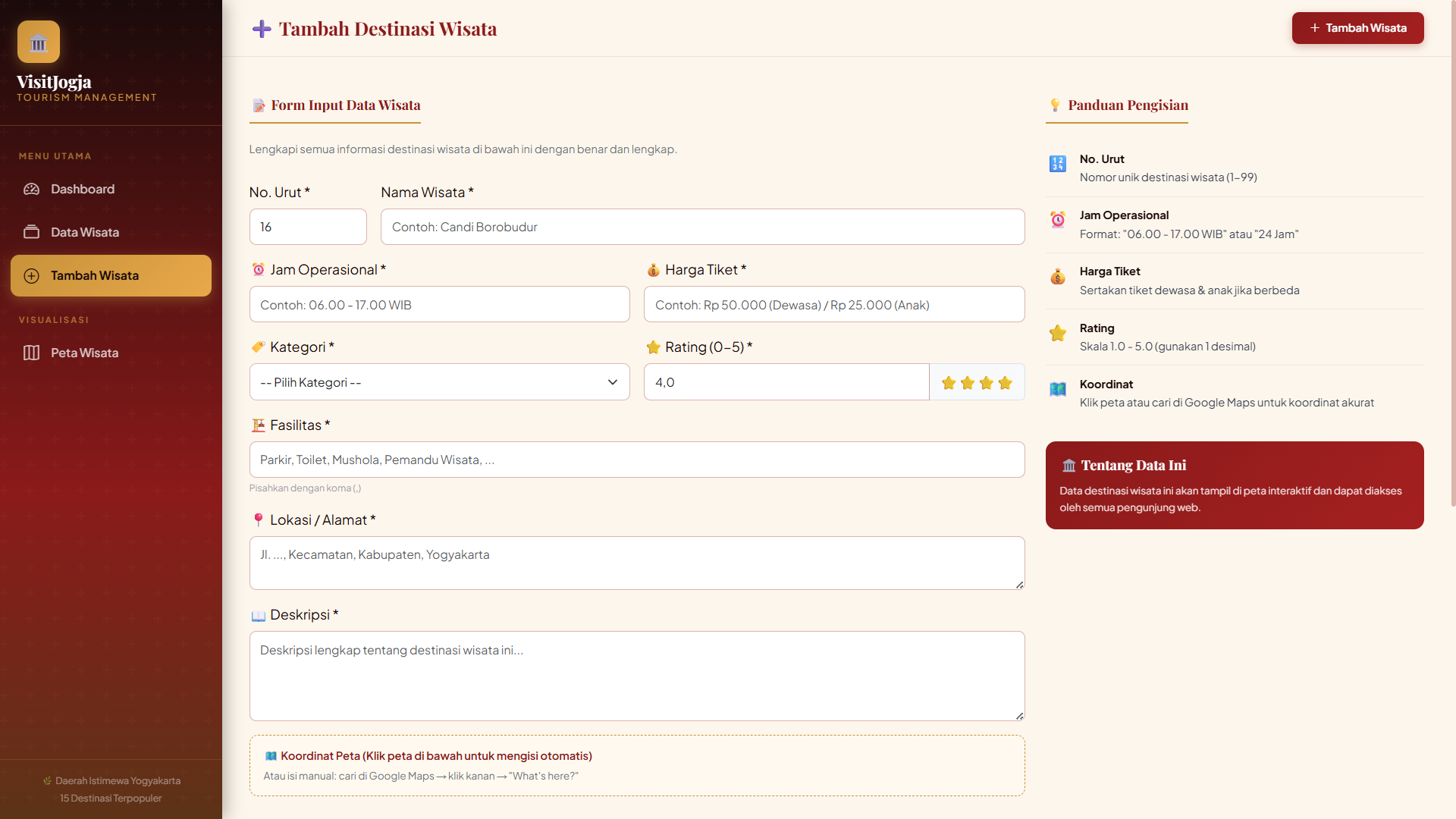Click the VisitJogja museum logo icon

coord(39,42)
